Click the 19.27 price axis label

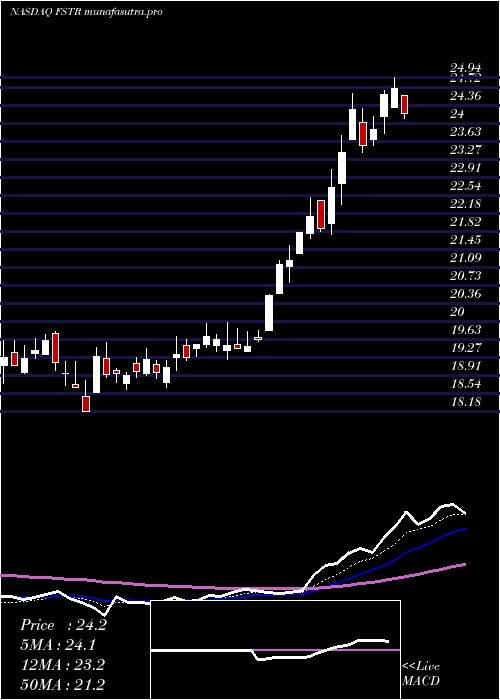[x=465, y=348]
